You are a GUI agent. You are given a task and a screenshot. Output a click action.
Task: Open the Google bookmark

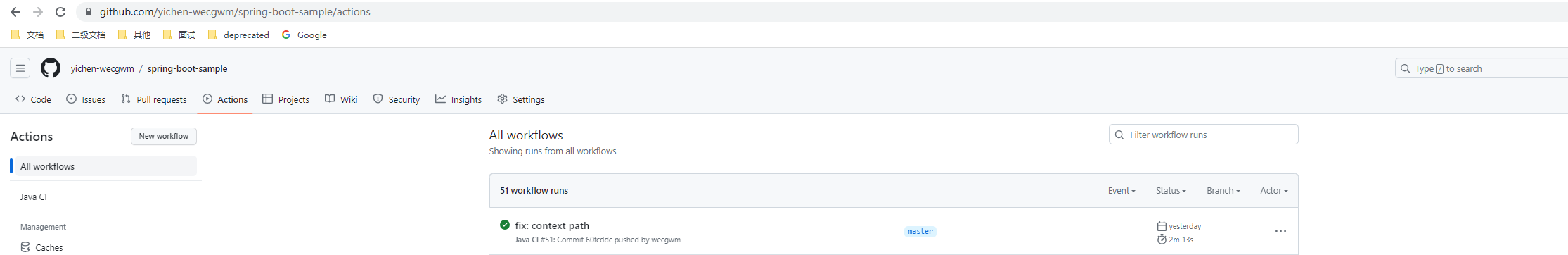pos(304,35)
